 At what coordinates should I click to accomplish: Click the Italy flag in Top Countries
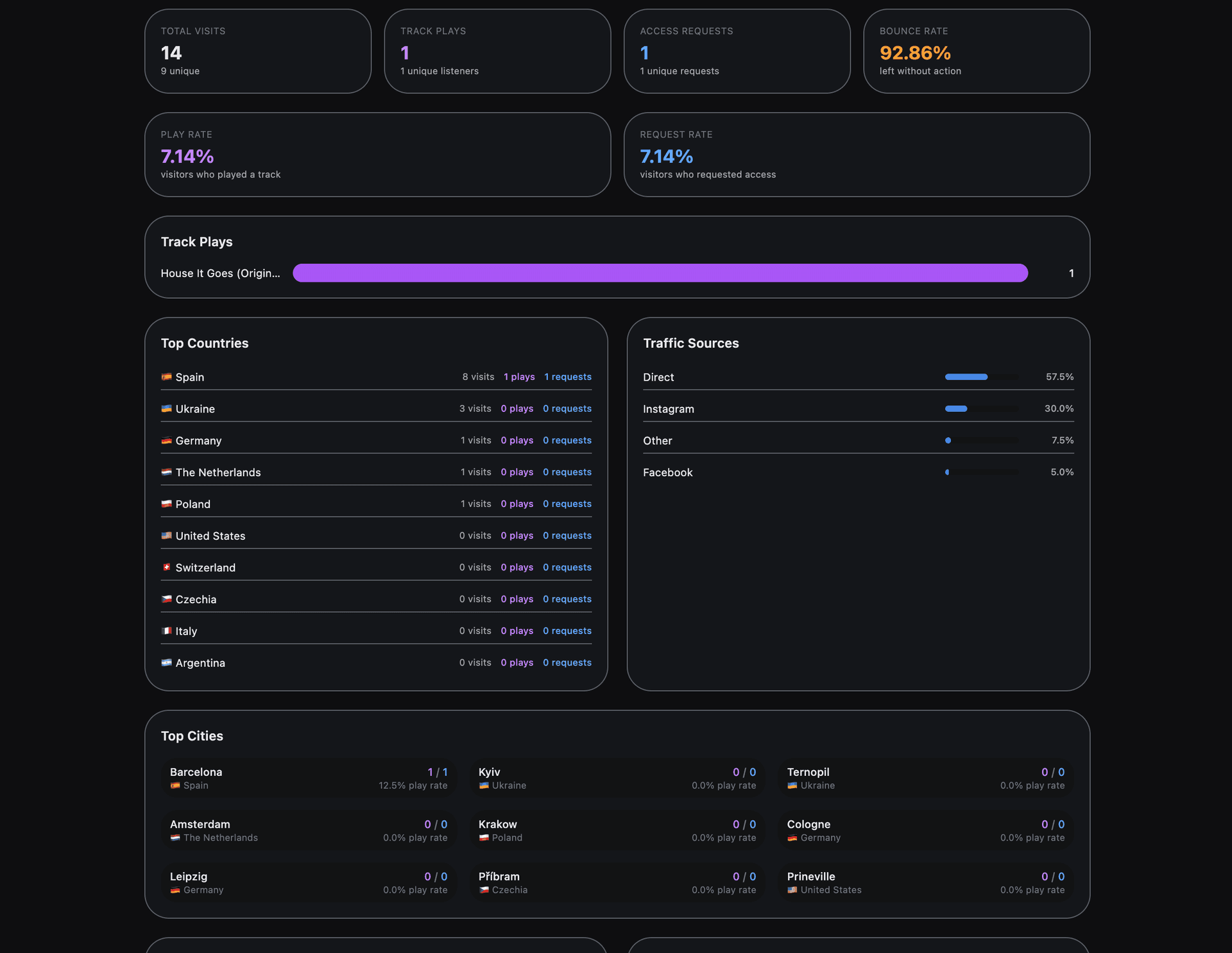pyautogui.click(x=166, y=631)
